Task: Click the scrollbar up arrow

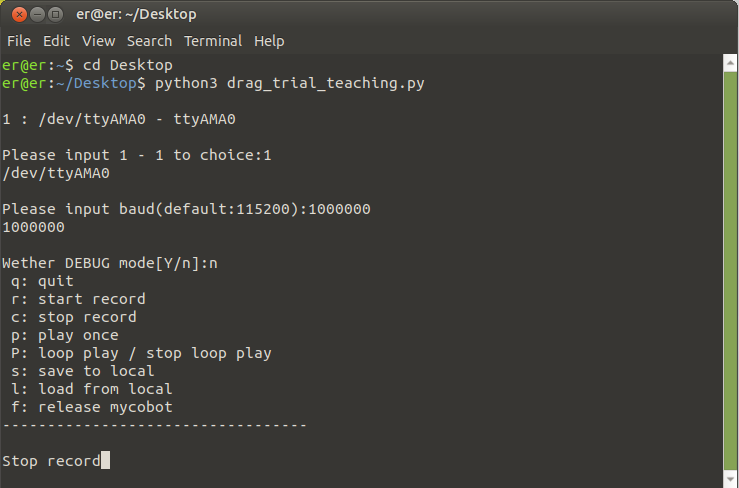Action: [x=730, y=62]
